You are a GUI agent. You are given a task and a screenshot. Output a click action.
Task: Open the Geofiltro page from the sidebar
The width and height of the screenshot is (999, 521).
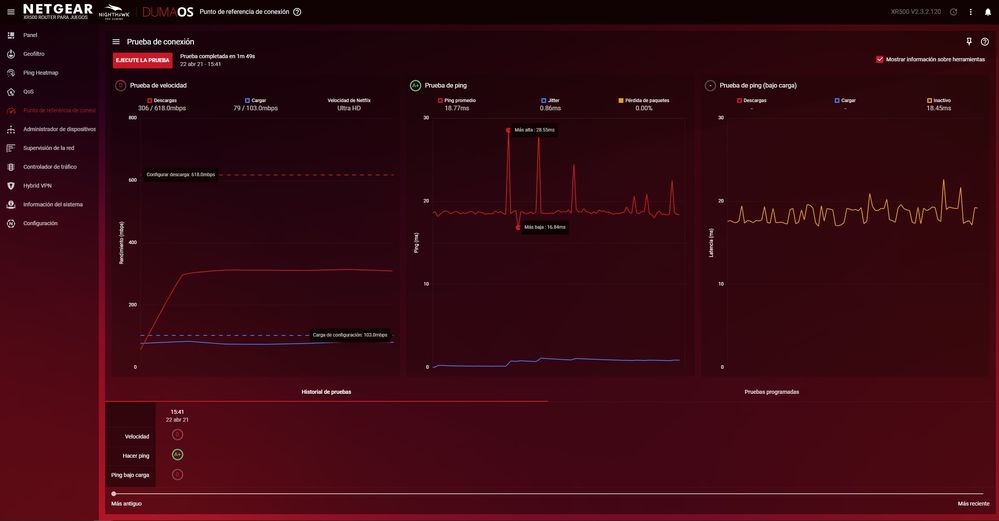34,54
